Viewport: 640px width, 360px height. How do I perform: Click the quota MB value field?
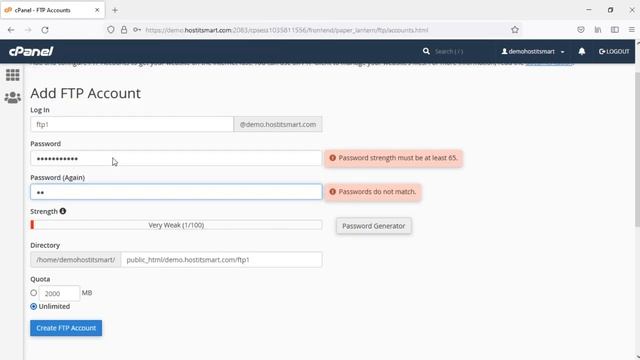tap(59, 293)
